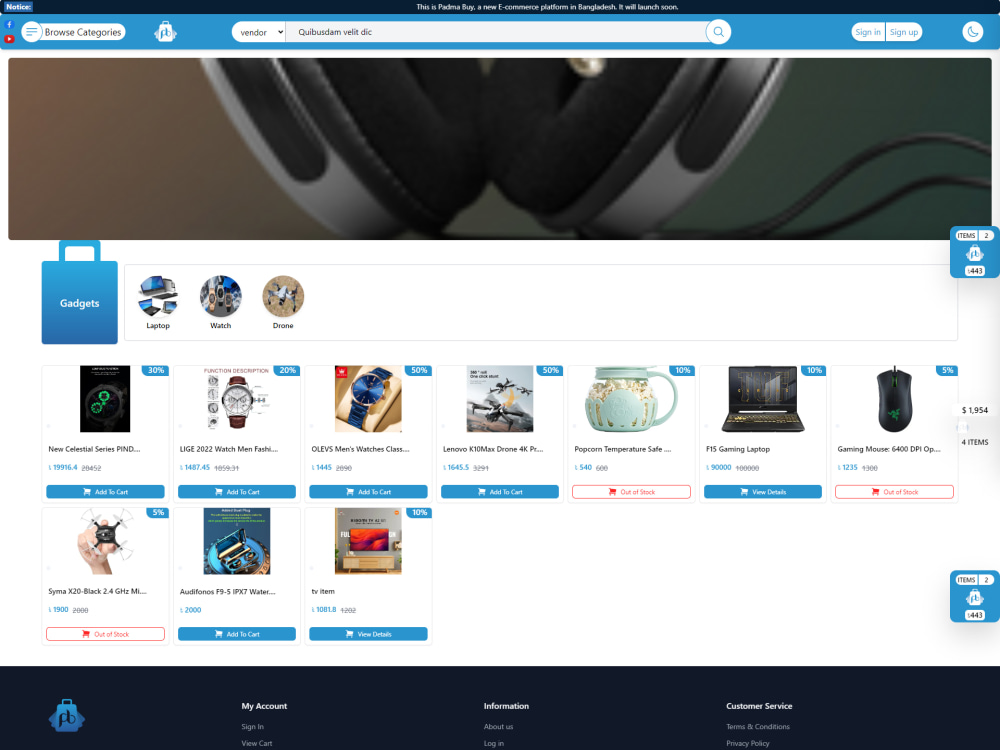This screenshot has width=1000, height=750.
Task: View Details of F15 Gaming Laptop
Action: pyautogui.click(x=763, y=492)
